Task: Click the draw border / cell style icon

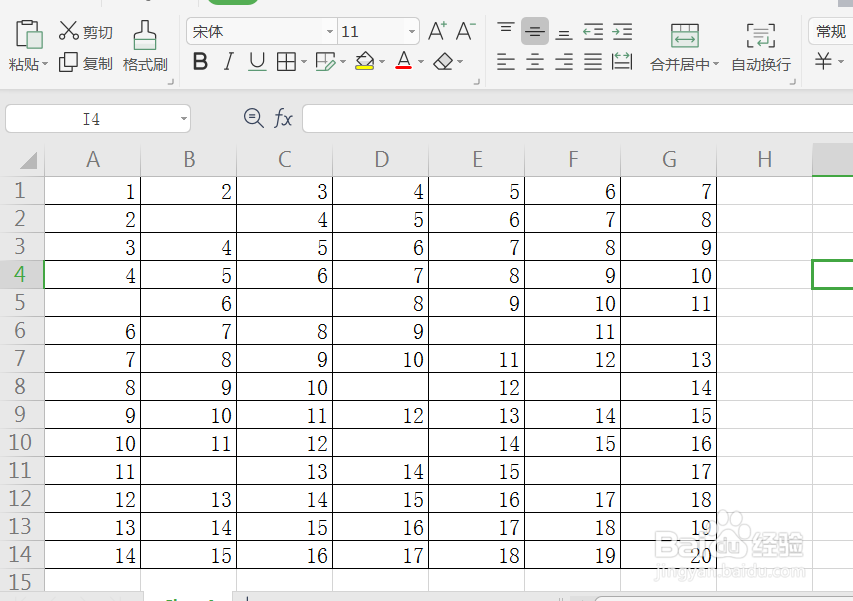Action: pos(326,62)
